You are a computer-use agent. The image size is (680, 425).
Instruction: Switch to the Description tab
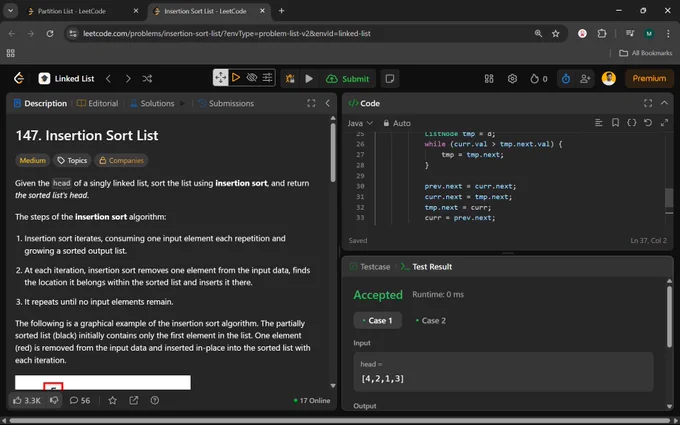[40, 103]
